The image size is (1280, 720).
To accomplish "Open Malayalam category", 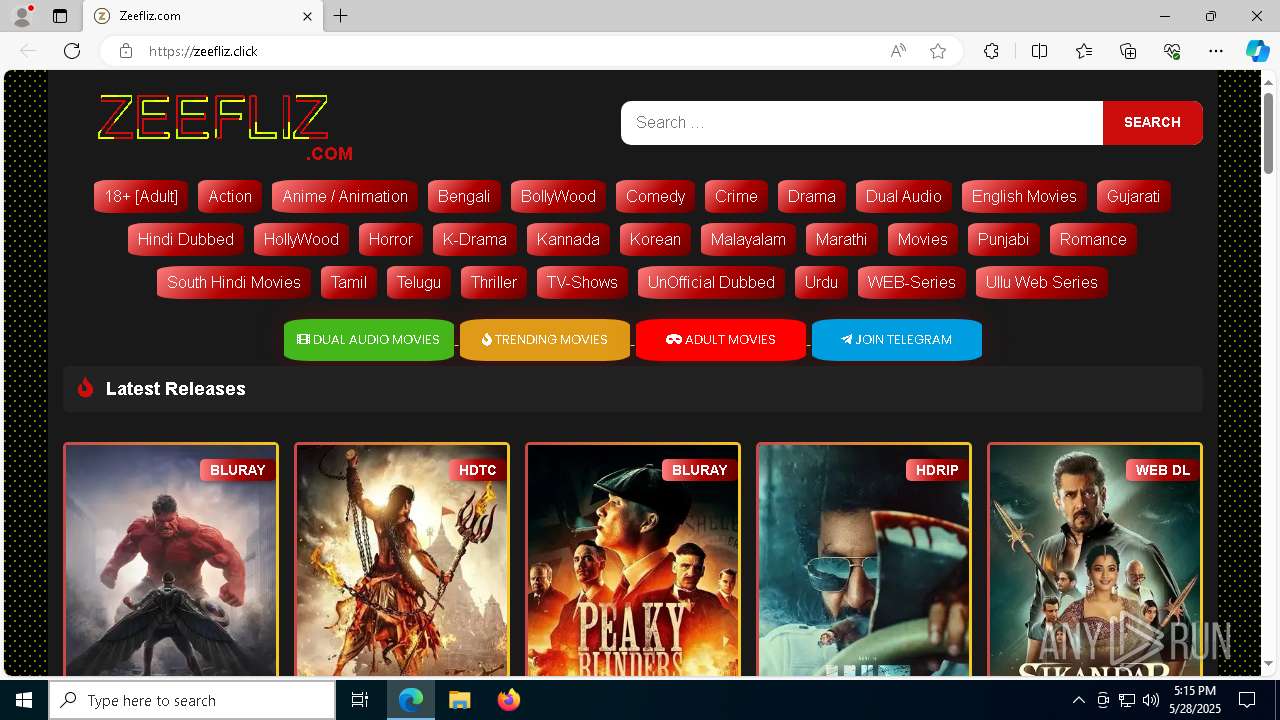I will [748, 239].
